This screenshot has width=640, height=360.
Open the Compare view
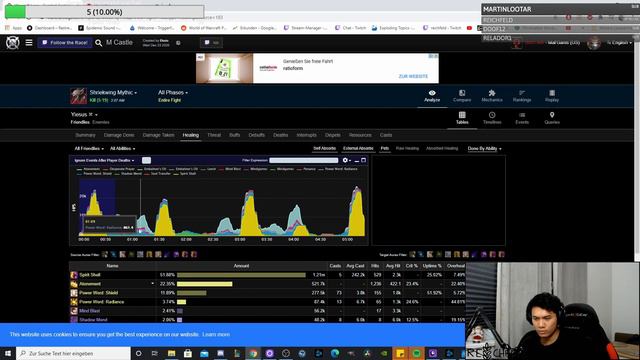pos(462,96)
